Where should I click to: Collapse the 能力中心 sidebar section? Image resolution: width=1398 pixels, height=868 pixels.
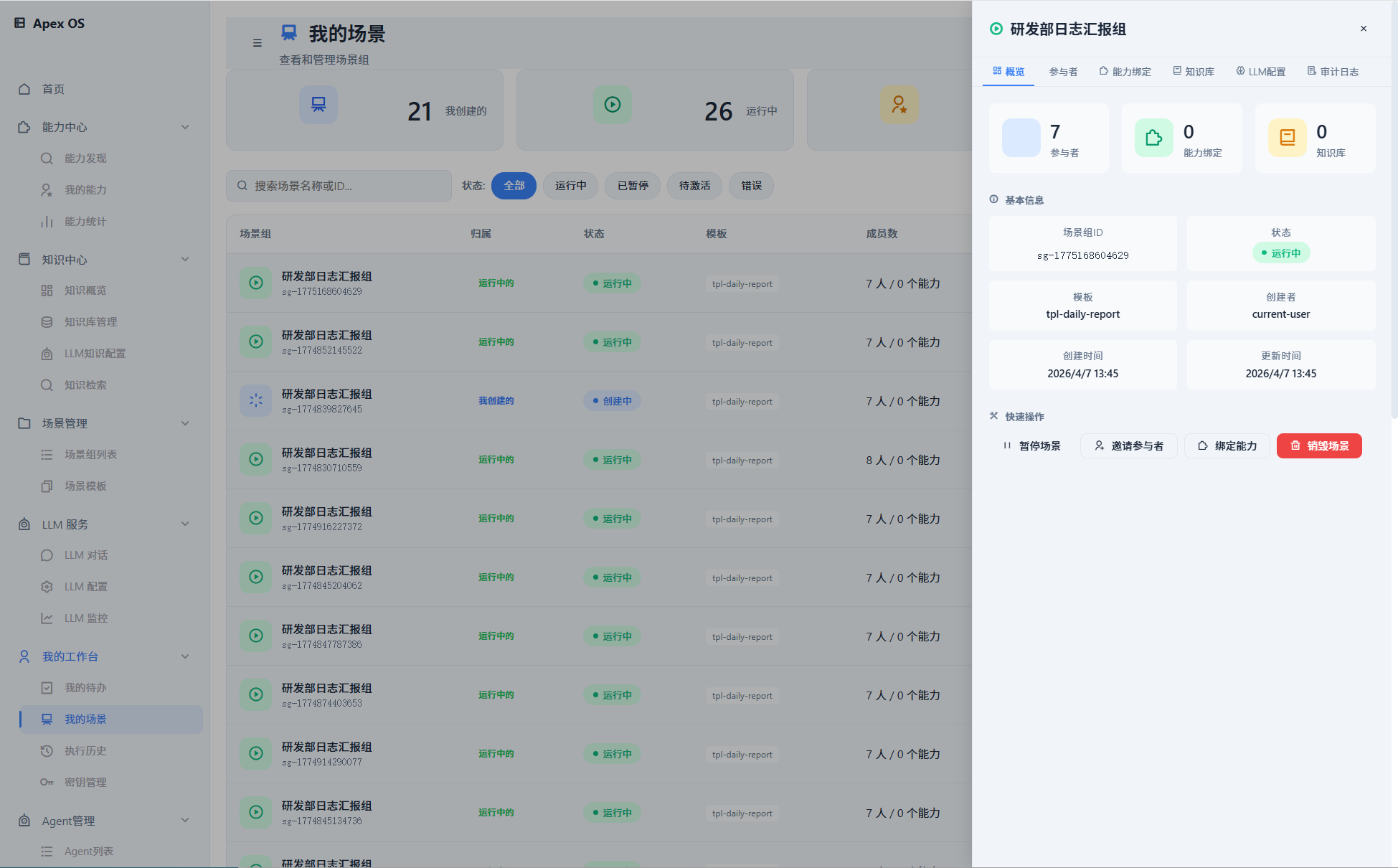click(185, 127)
